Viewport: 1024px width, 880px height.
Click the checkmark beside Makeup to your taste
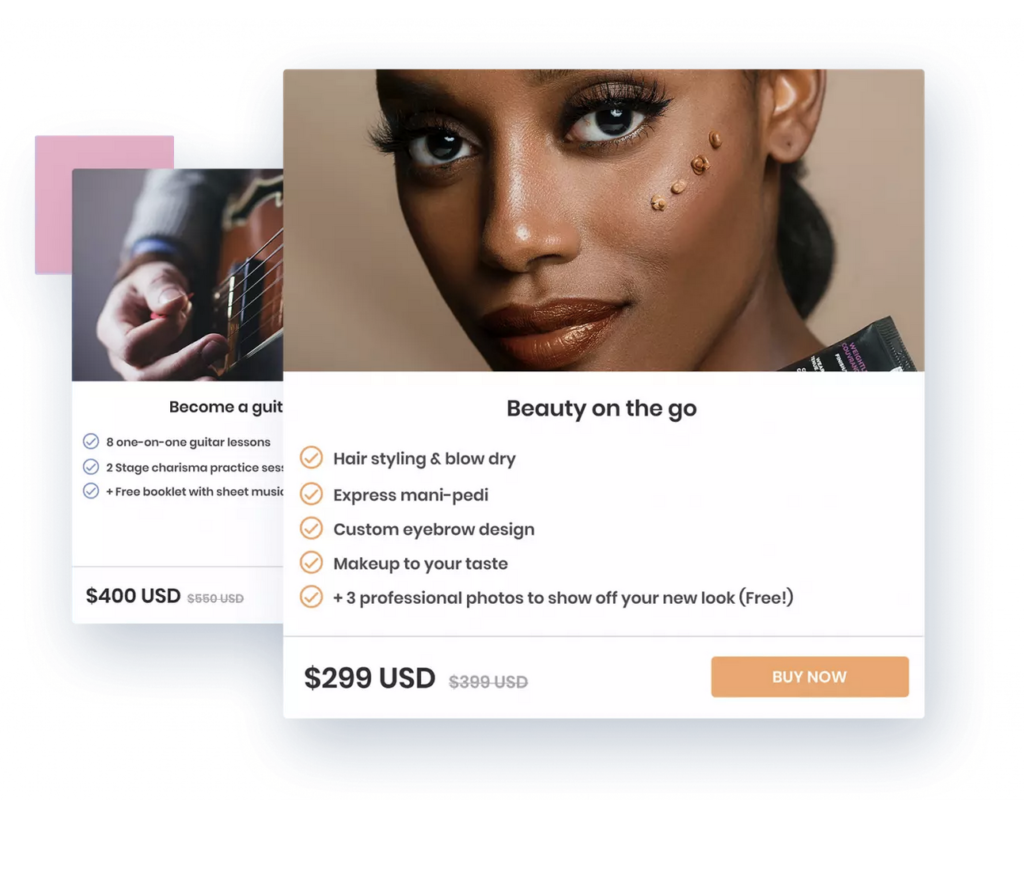coord(312,562)
